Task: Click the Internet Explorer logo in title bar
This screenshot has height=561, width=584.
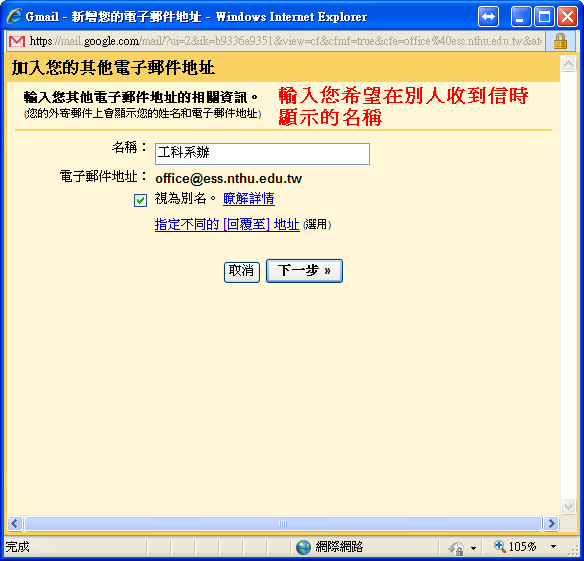Action: [15, 16]
